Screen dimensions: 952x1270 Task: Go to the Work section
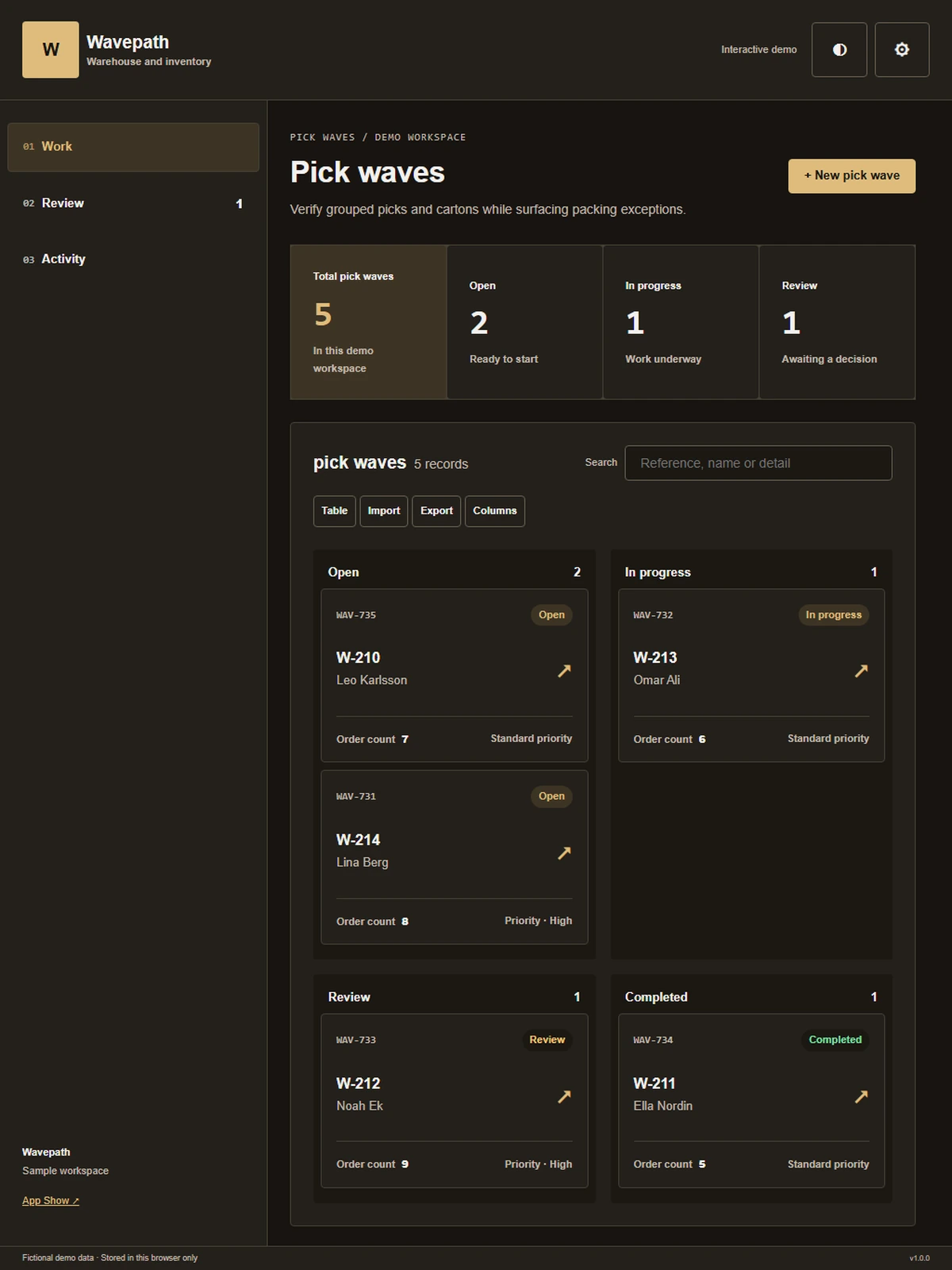(133, 147)
